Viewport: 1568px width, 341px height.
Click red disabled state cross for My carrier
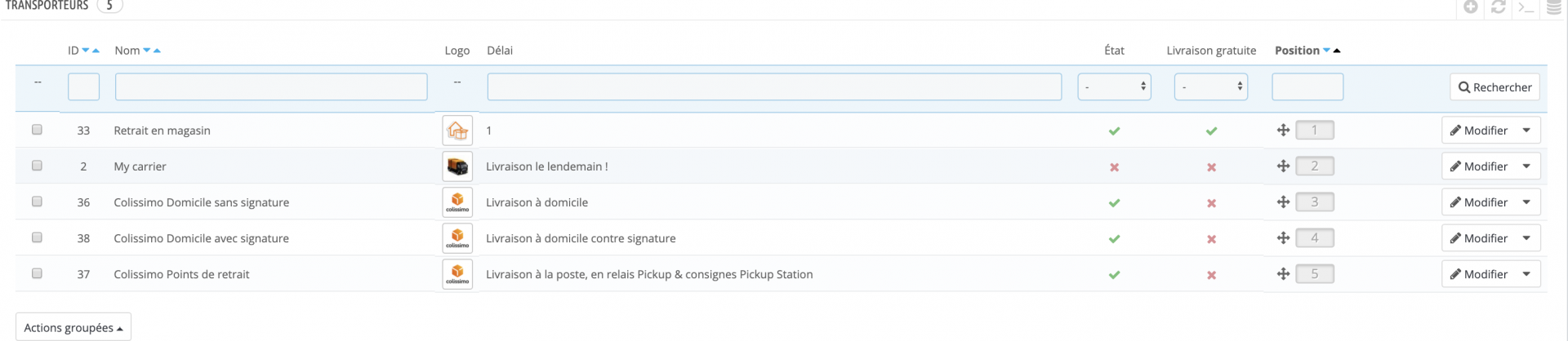point(1114,166)
